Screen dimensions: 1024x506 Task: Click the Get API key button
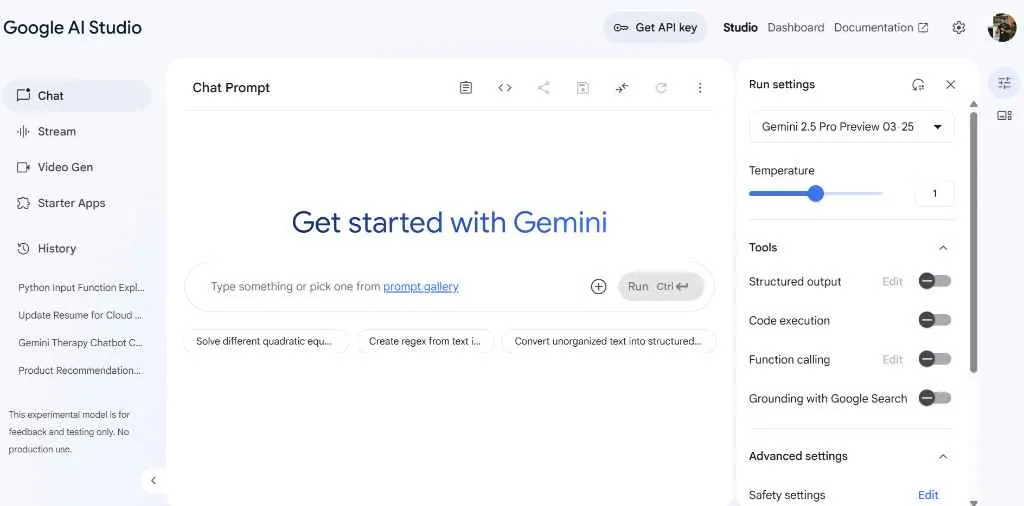tap(655, 27)
